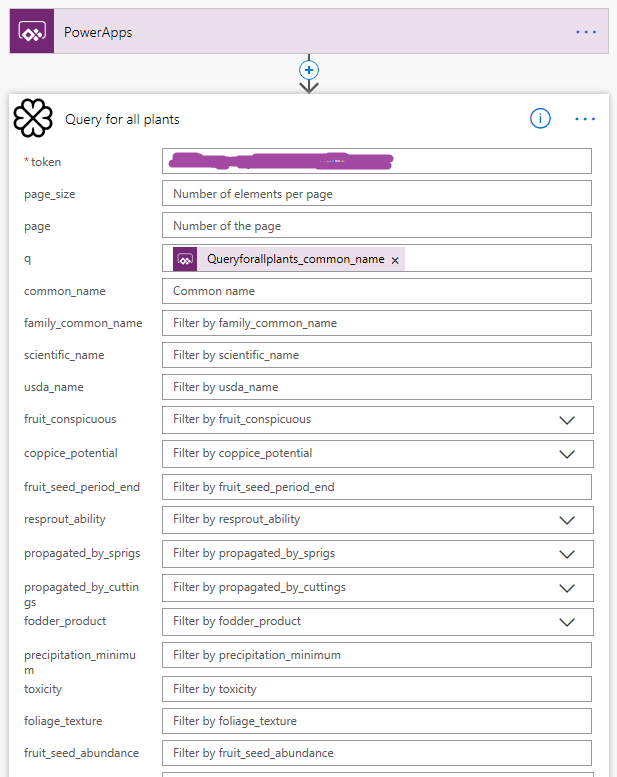Click the Query for all plants title

coord(122,120)
